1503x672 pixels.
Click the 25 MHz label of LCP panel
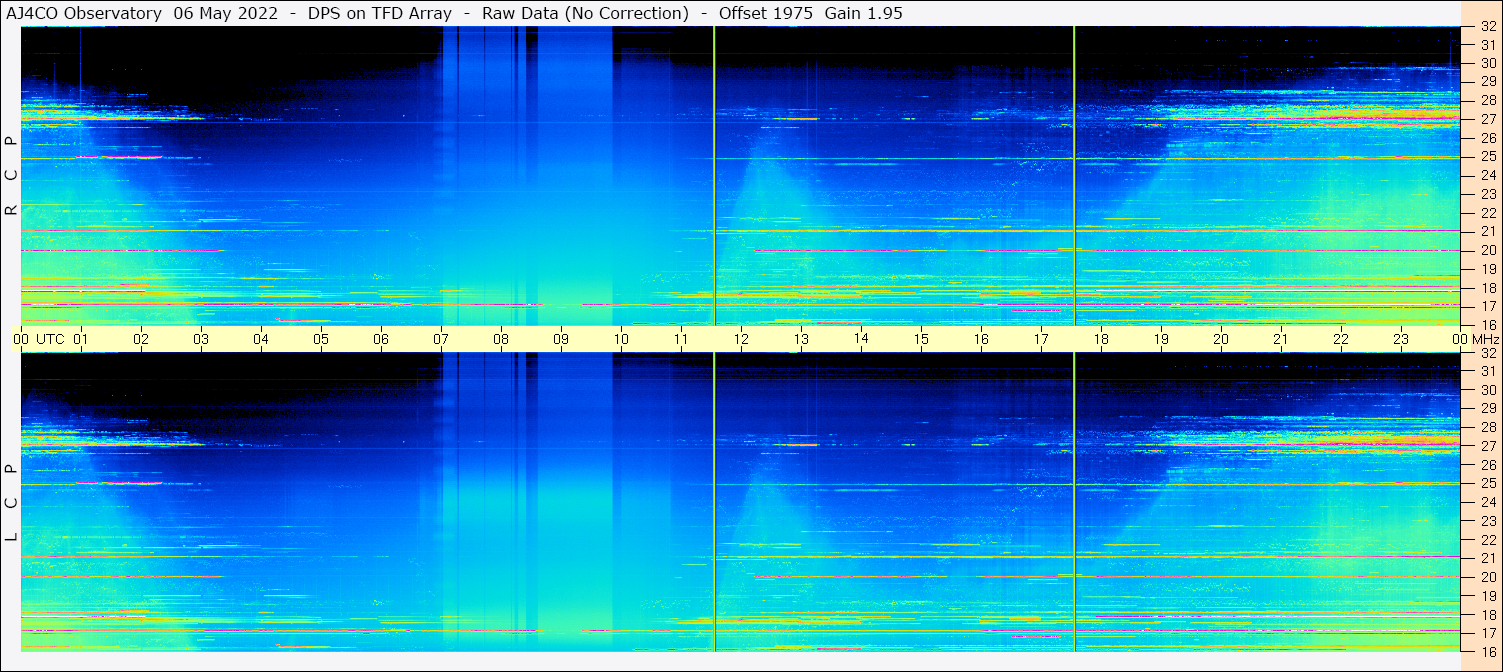pyautogui.click(x=1488, y=484)
